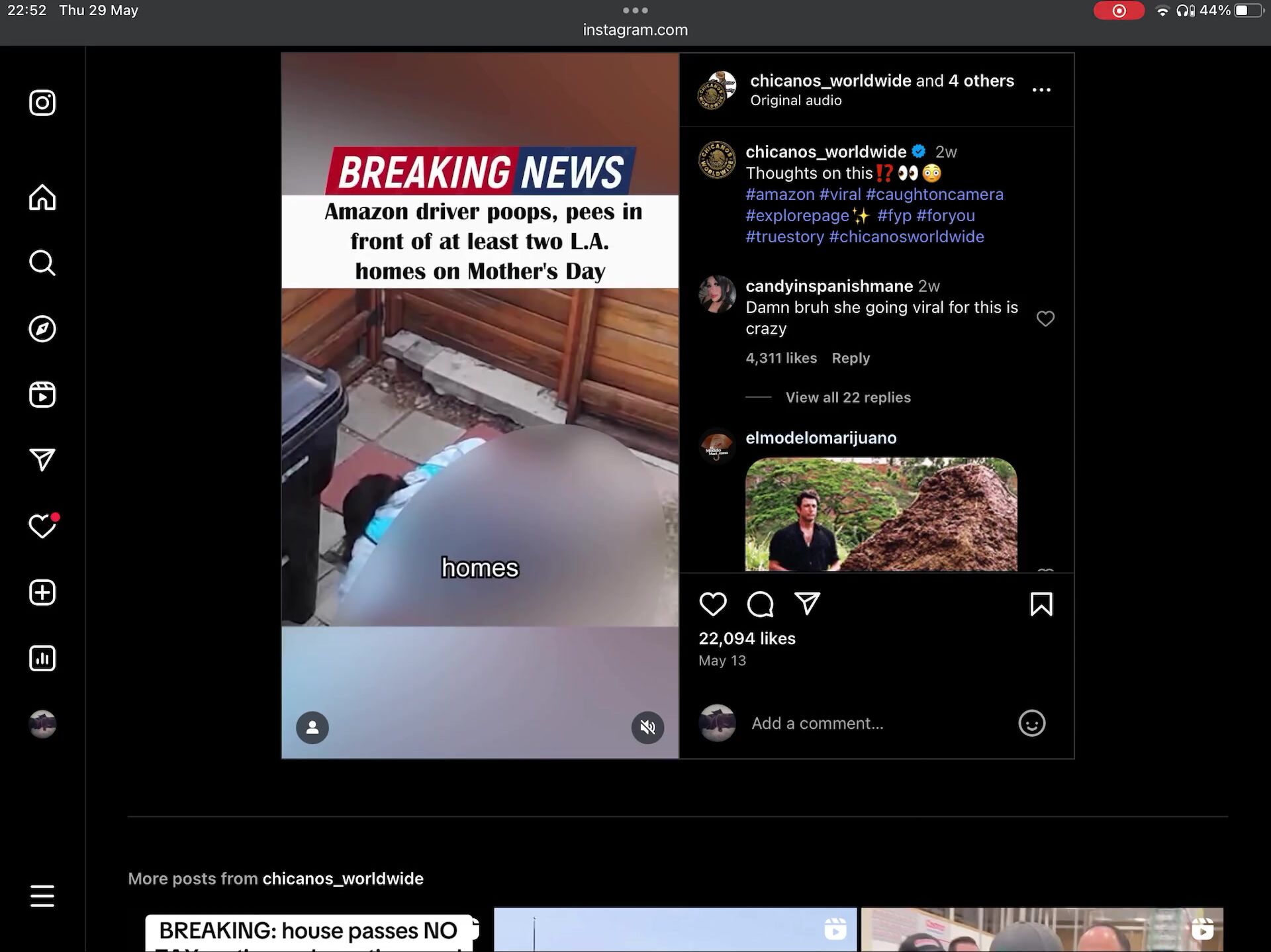Open Reels from the sidebar

(x=42, y=395)
